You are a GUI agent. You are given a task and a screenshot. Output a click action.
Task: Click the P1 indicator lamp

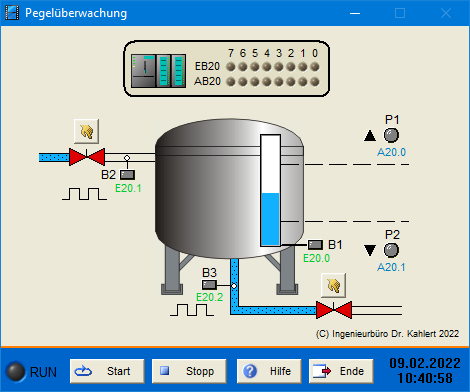391,135
